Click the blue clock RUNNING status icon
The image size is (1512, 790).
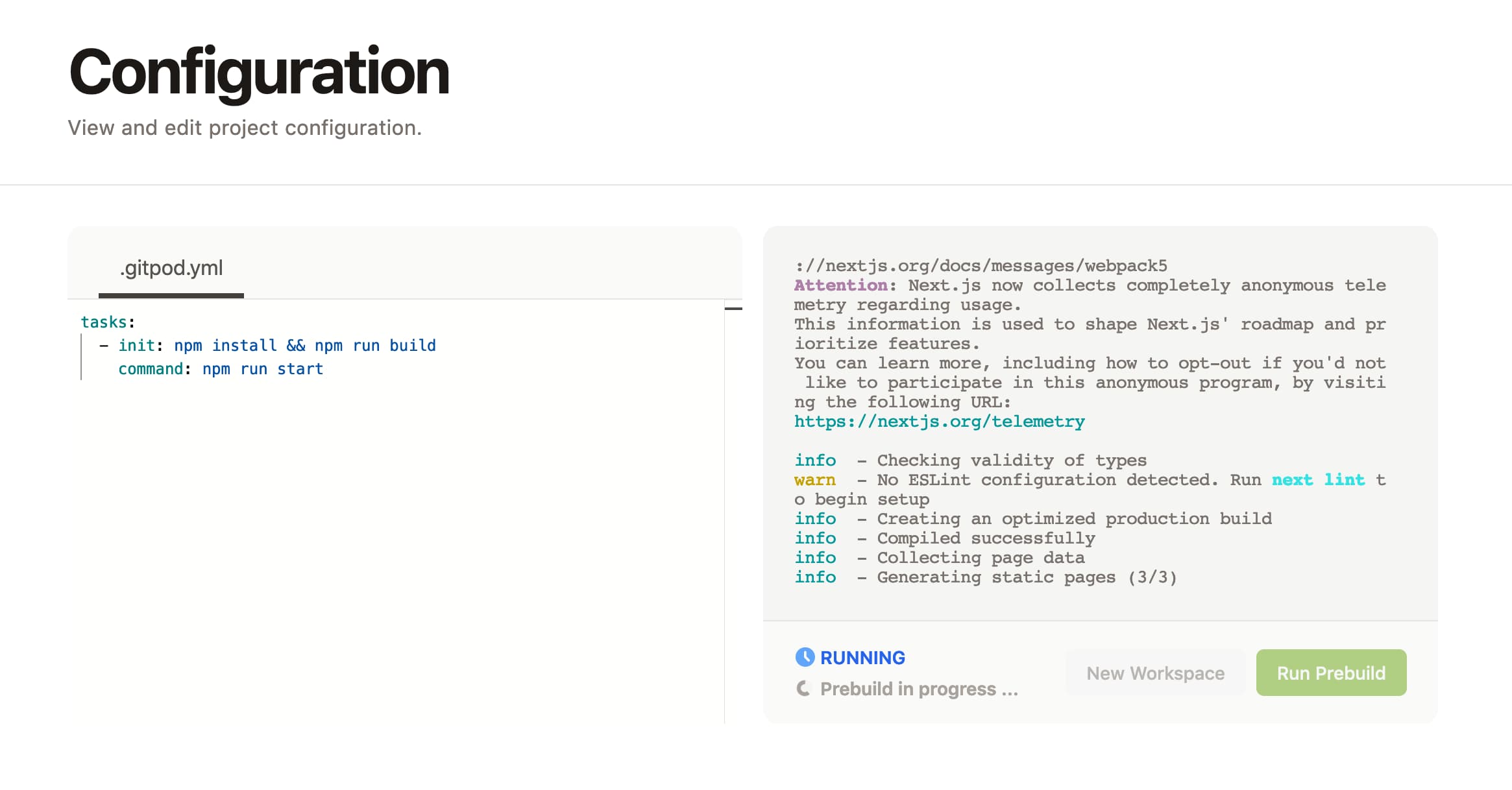tap(805, 657)
